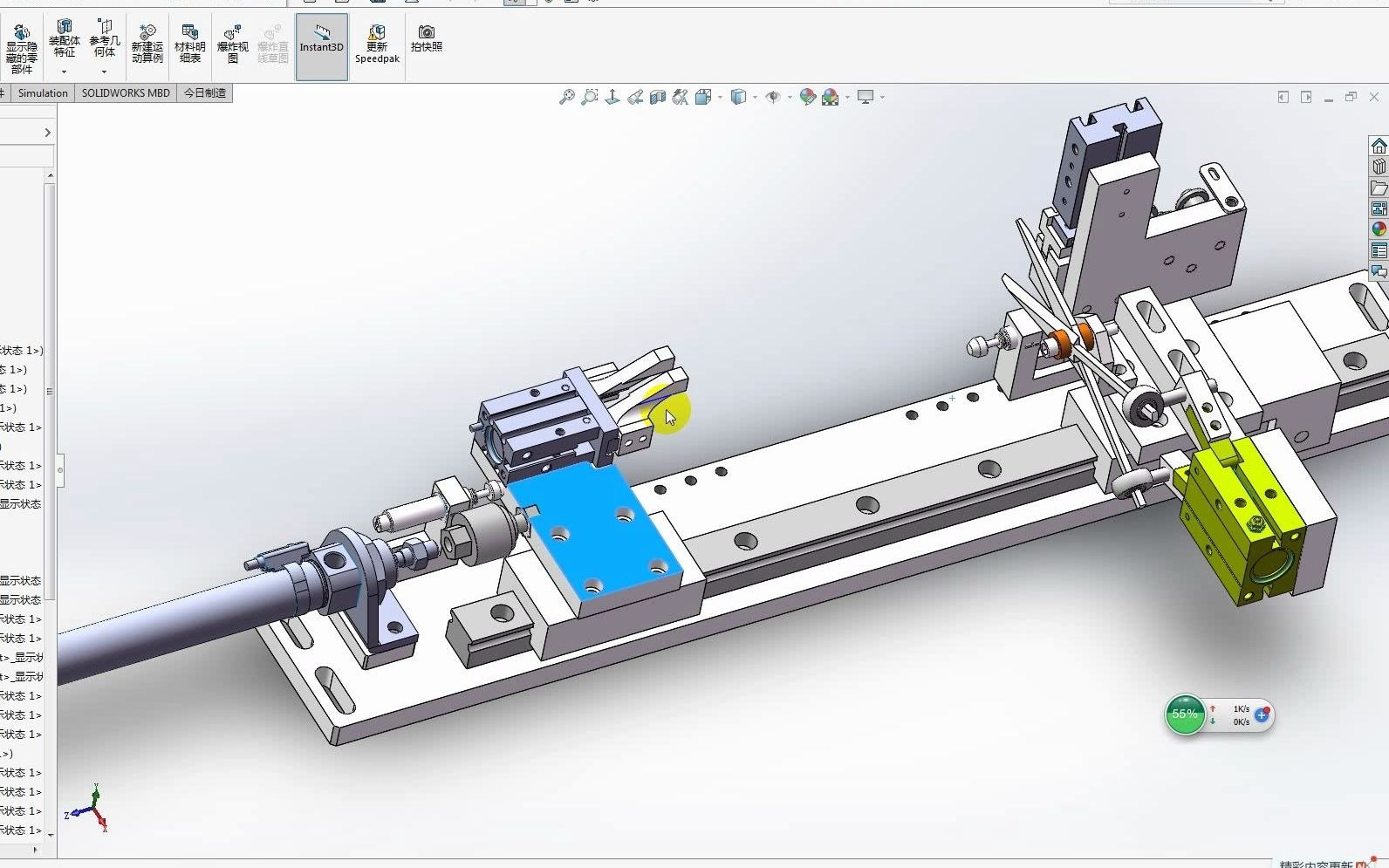Open Appearances color ball tab in task pane
This screenshot has height=868, width=1389.
pos(1379,229)
